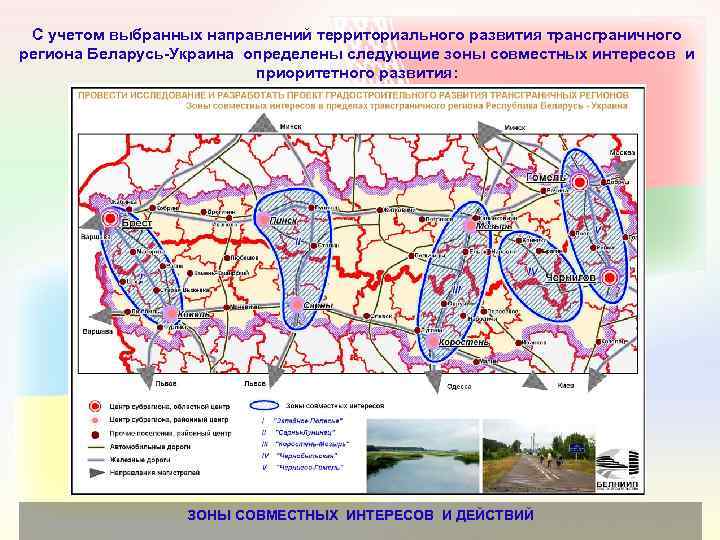Click the legend's dark red settlement symbol
Screen dimensions: 720x540
[95, 434]
